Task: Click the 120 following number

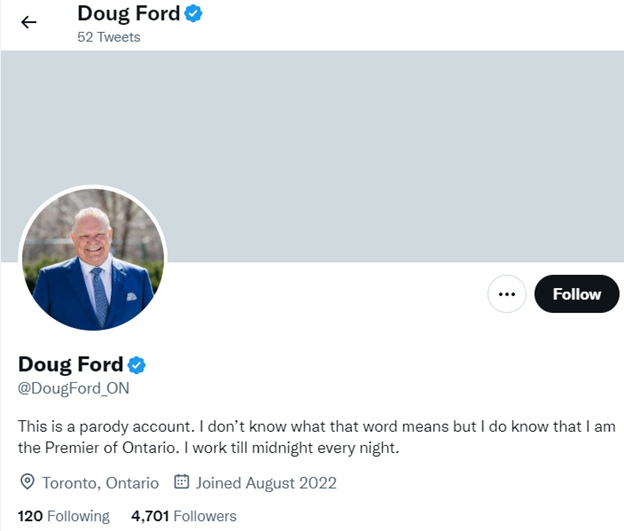Action: pyautogui.click(x=30, y=516)
